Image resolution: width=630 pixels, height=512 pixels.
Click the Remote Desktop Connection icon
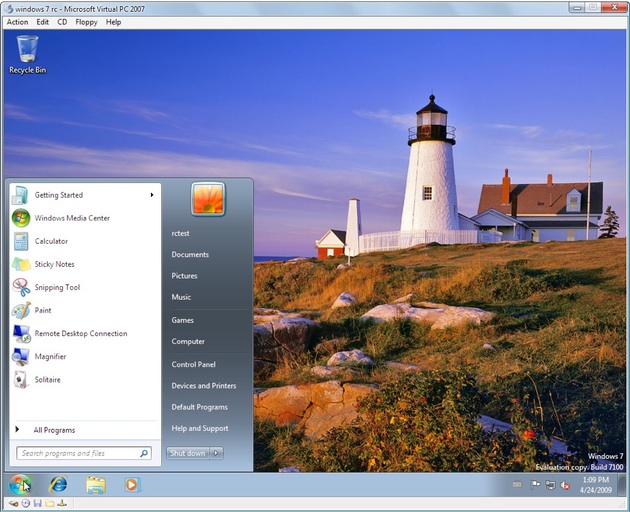(x=21, y=334)
